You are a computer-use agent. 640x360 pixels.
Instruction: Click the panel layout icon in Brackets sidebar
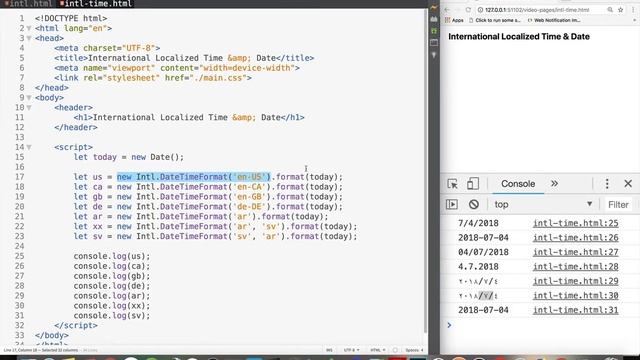(434, 42)
